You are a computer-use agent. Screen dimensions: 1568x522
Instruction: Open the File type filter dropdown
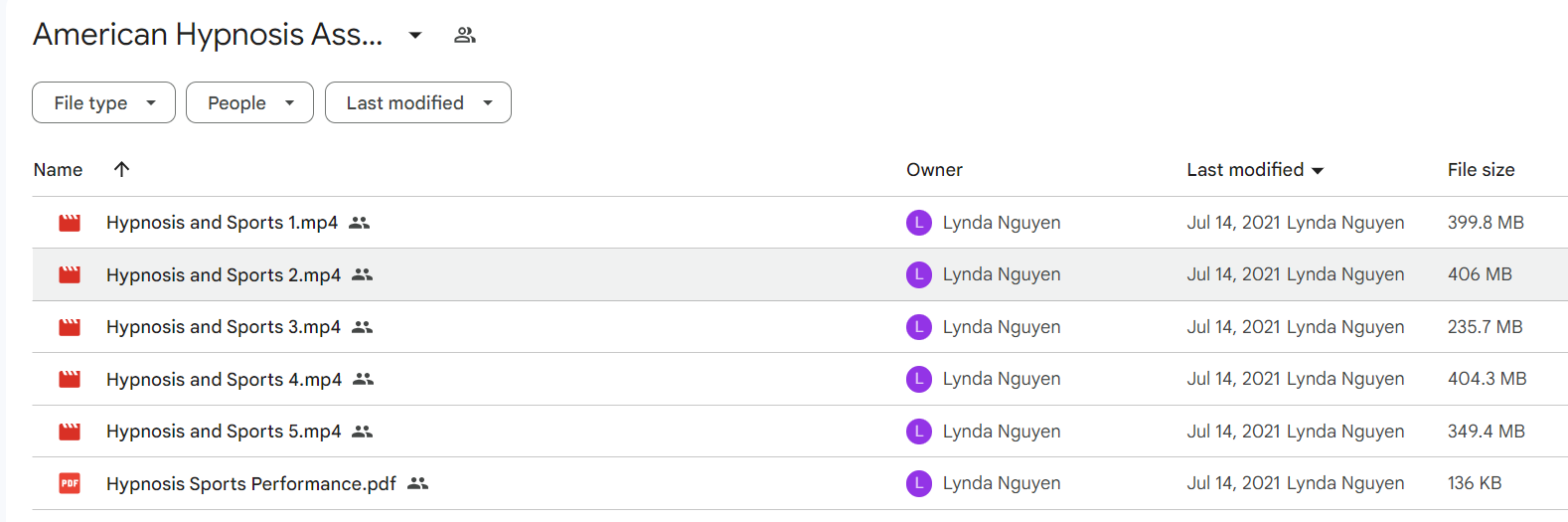coord(103,102)
